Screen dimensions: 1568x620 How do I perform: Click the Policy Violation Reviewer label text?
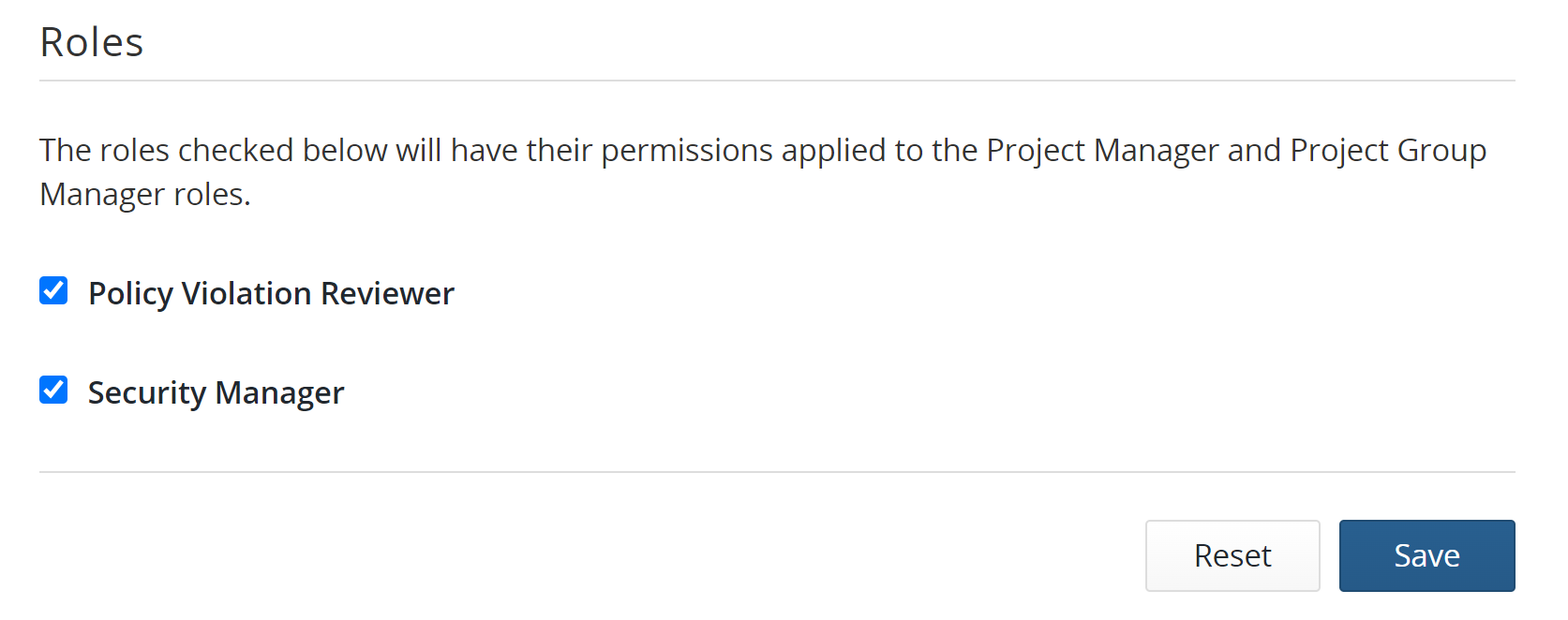coord(271,294)
